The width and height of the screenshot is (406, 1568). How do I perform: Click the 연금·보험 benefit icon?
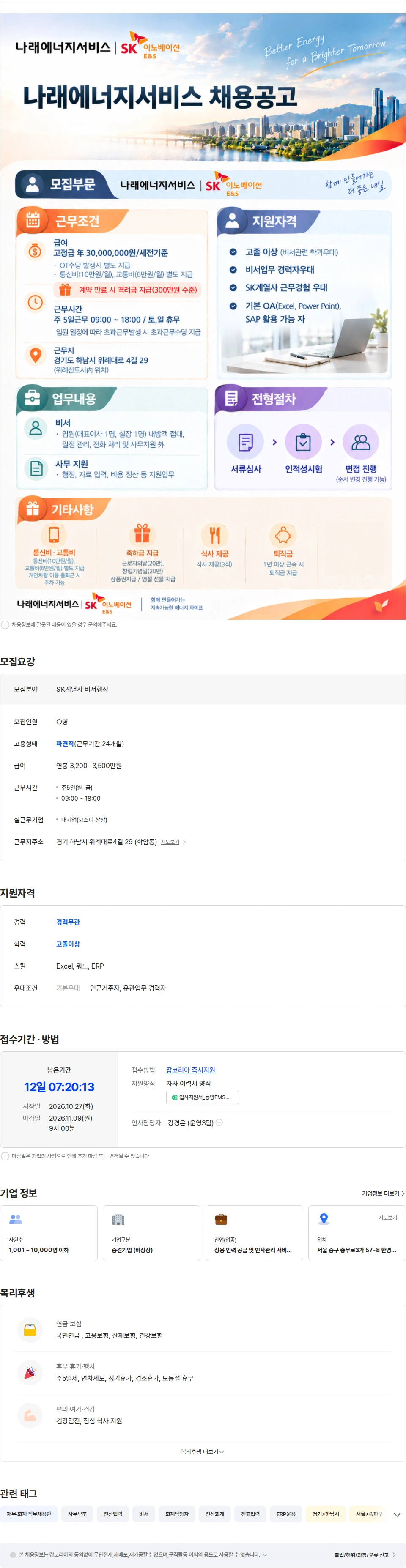(30, 1330)
